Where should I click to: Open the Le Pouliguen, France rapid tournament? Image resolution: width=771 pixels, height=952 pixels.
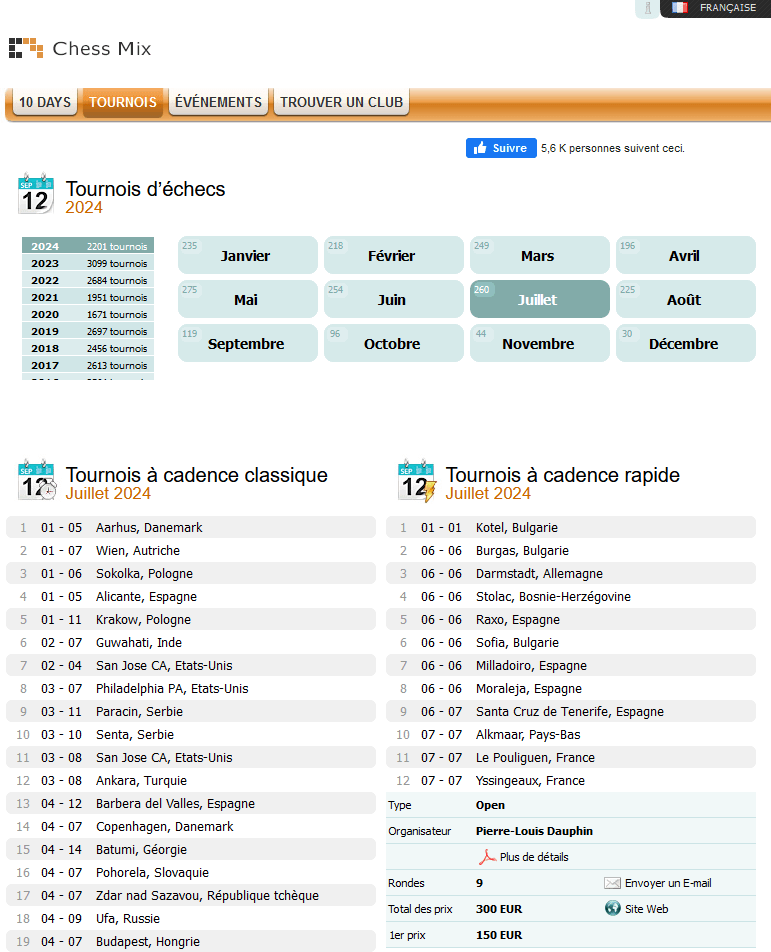[571, 758]
